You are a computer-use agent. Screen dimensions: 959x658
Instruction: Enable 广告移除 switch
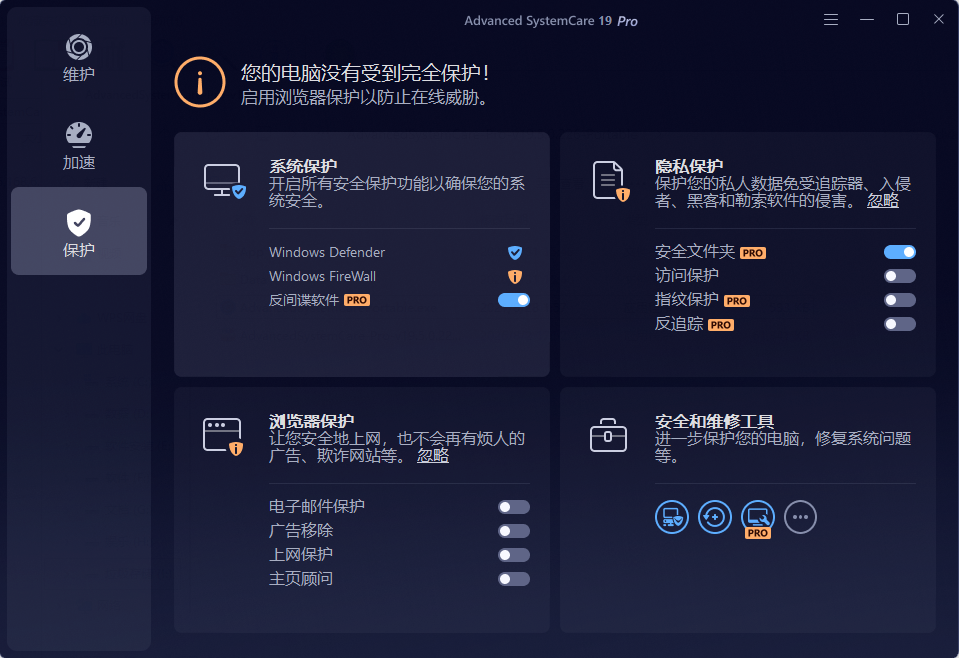tap(514, 531)
